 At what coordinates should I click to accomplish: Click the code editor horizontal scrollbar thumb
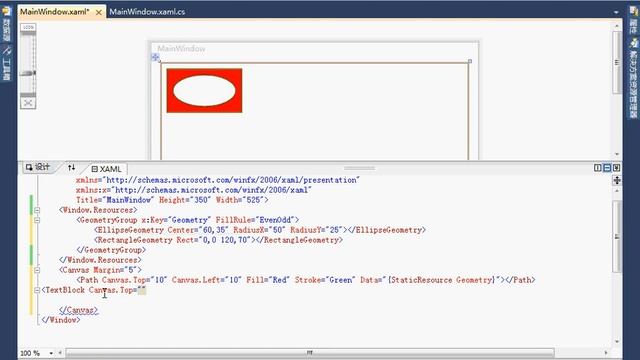[x=310, y=353]
